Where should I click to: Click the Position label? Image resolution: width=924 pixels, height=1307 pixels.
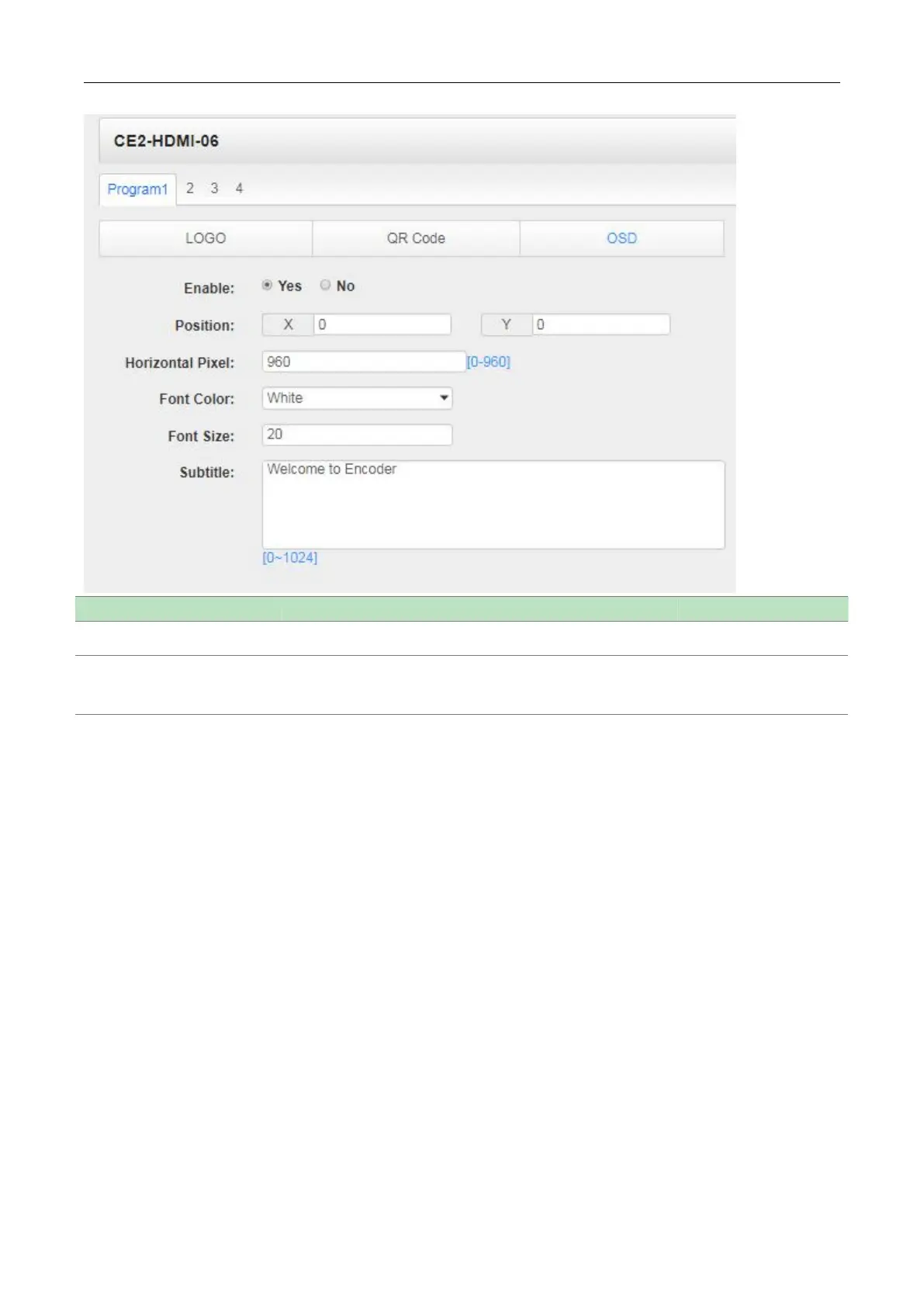(x=204, y=325)
